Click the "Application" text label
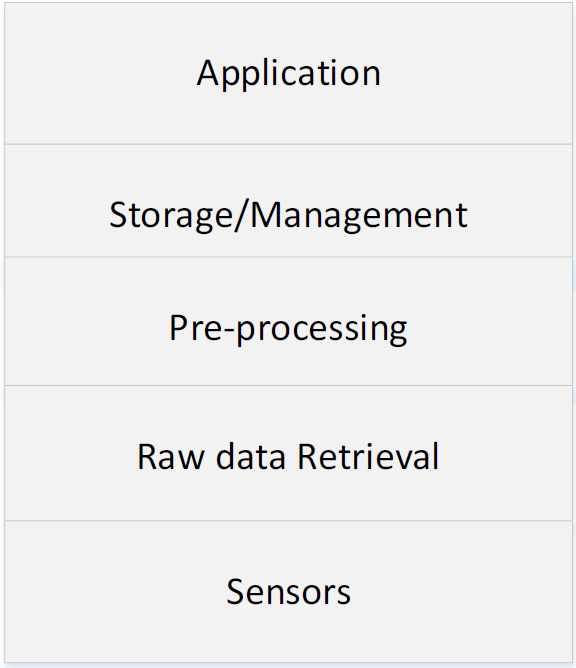Viewport: 576px width, 668px height. click(288, 75)
